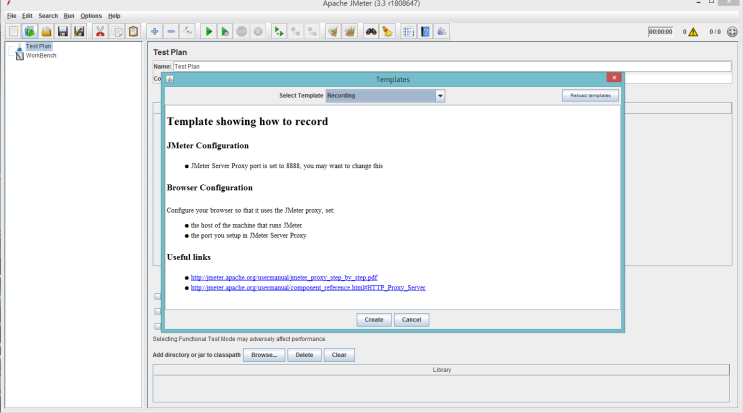Click the last toolbar icon after Help

point(442,32)
